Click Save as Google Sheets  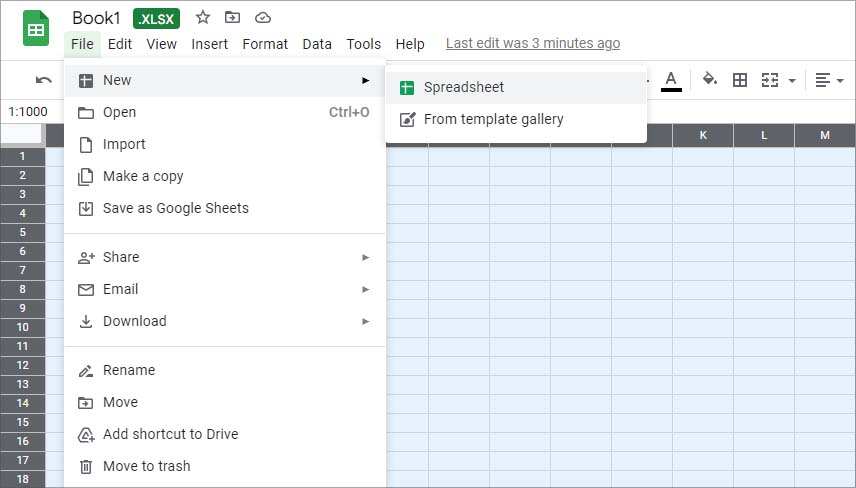tap(175, 208)
